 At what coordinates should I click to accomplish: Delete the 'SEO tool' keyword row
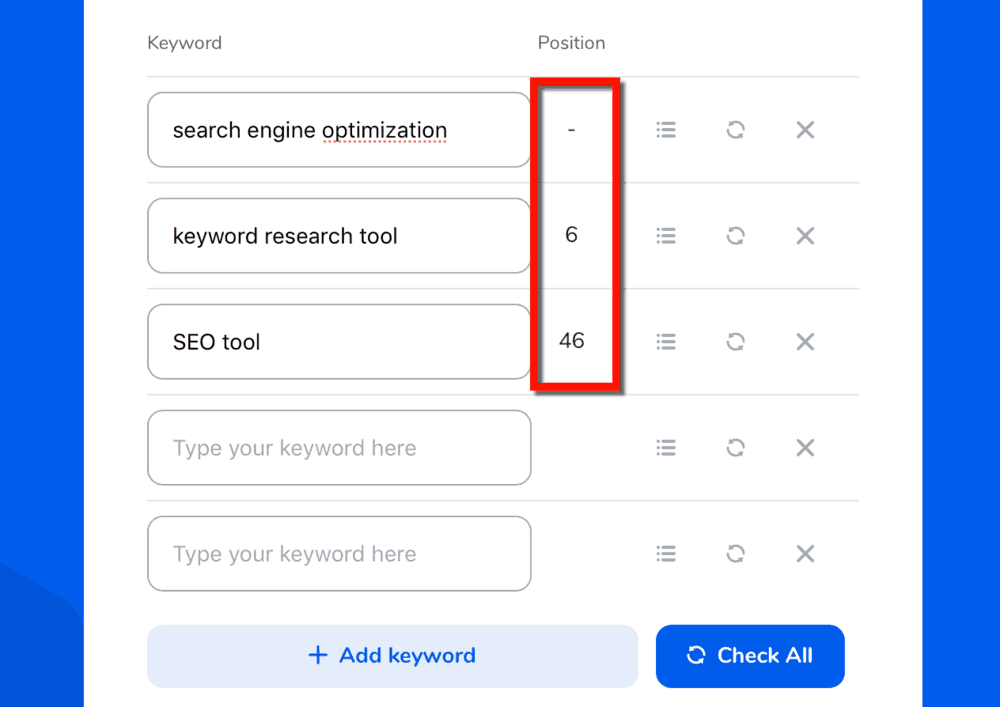click(x=804, y=341)
